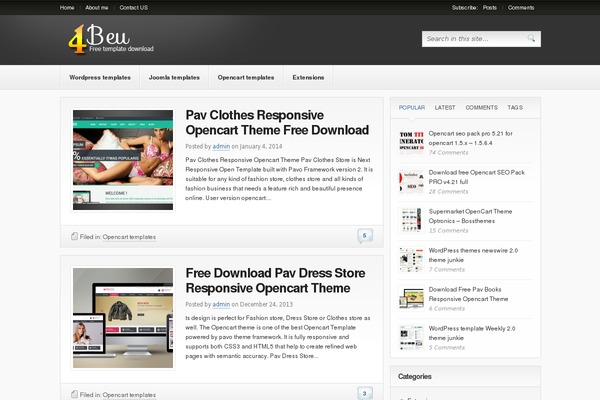
Task: Click thumbnail for Opencart SEO Pack PRO v4.21
Action: tap(411, 181)
